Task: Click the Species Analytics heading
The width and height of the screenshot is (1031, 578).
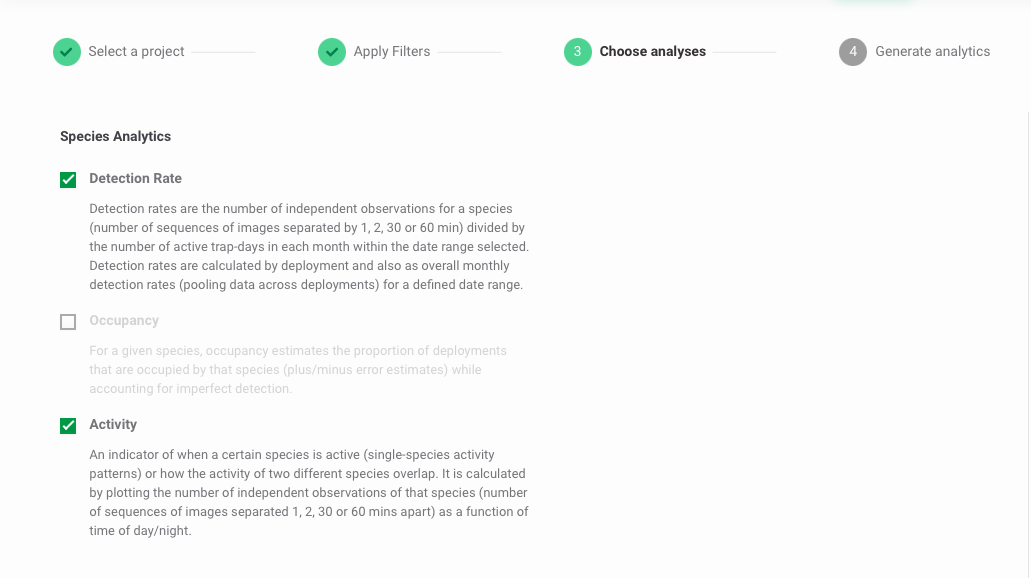Action: [x=115, y=136]
